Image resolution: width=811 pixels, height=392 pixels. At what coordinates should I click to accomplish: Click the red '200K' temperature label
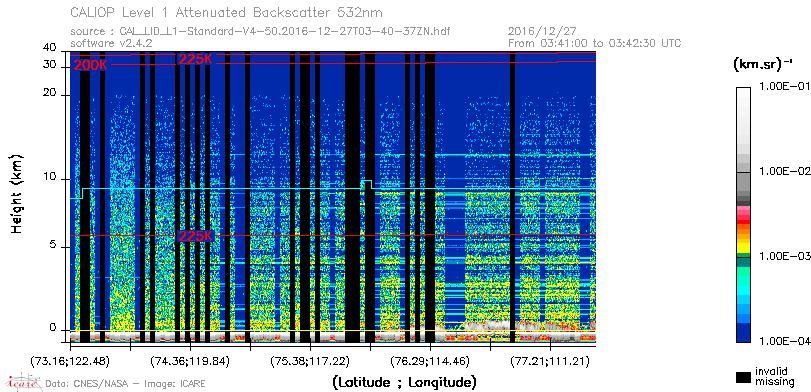pos(91,66)
